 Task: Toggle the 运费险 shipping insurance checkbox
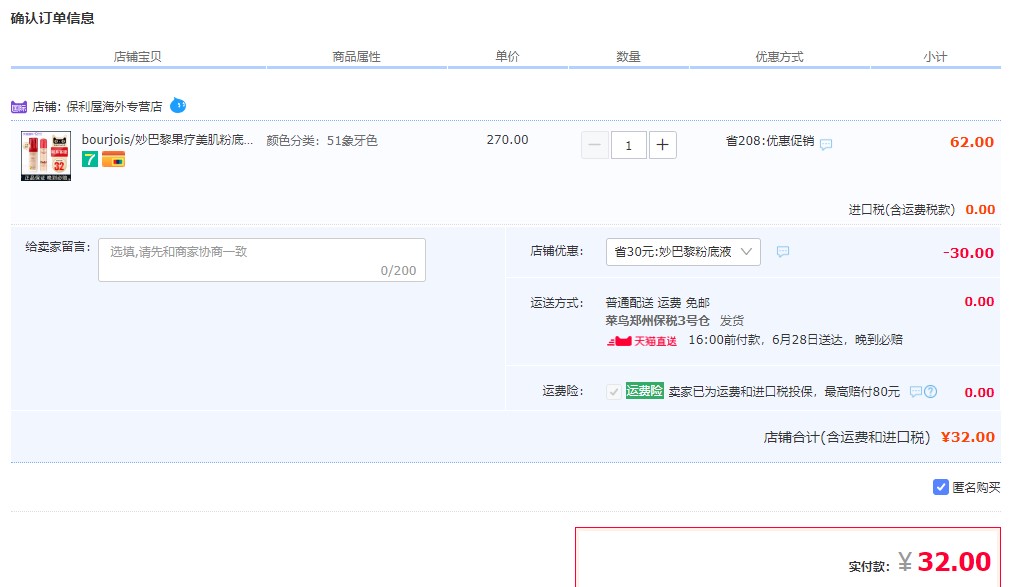(x=614, y=392)
